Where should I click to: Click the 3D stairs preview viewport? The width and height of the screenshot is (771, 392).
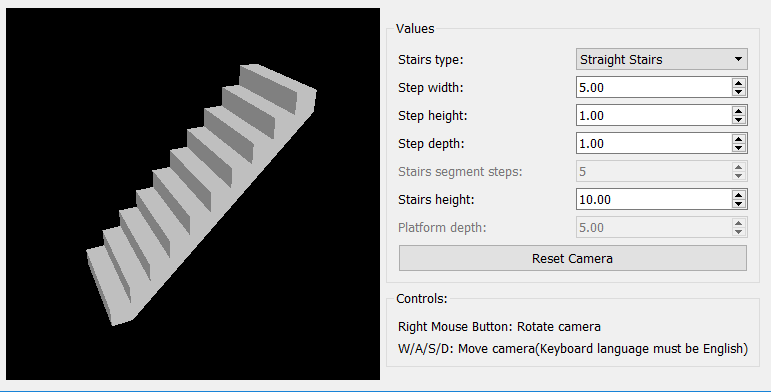coord(193,194)
